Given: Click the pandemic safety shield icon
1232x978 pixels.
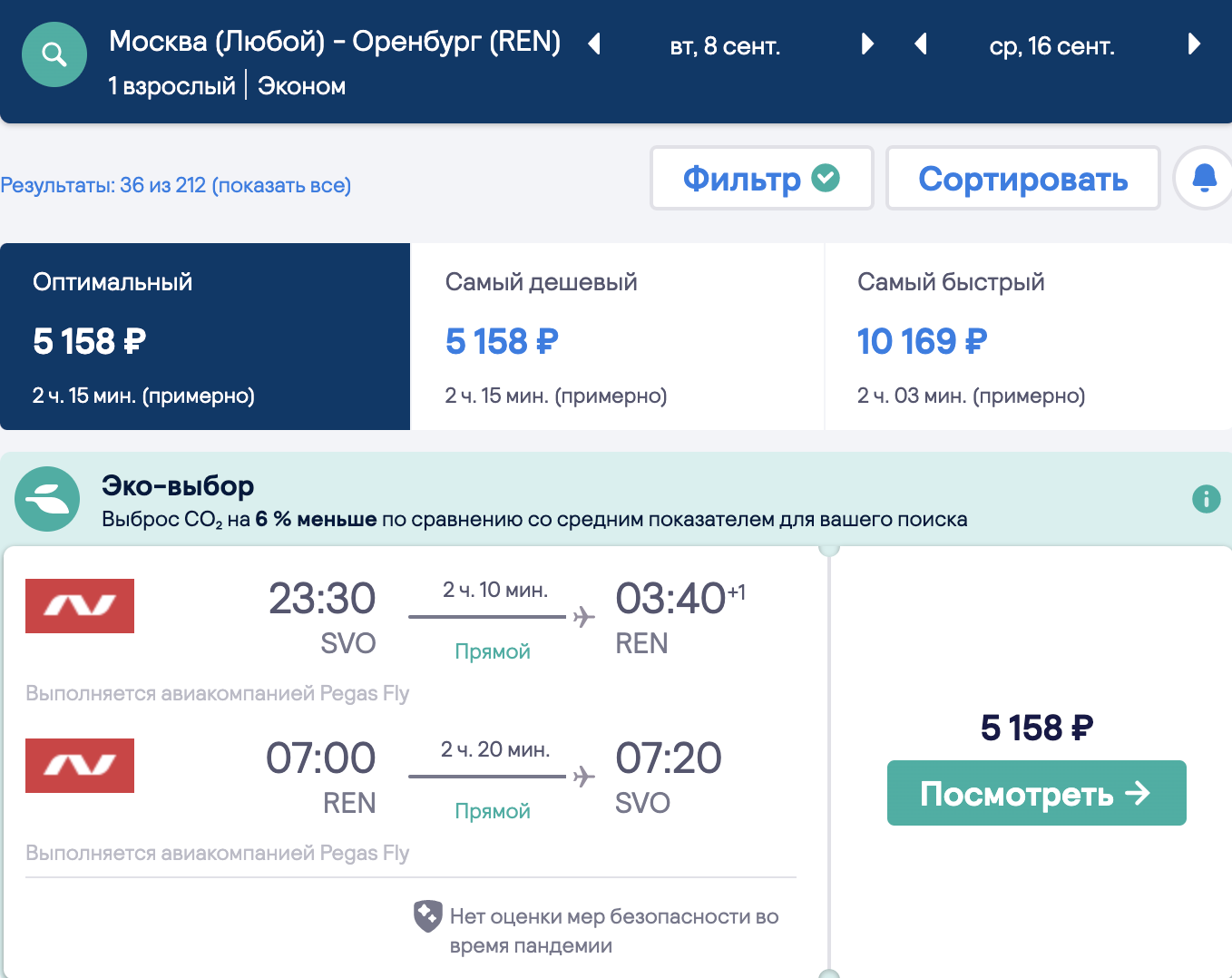Looking at the screenshot, I should click(x=427, y=916).
